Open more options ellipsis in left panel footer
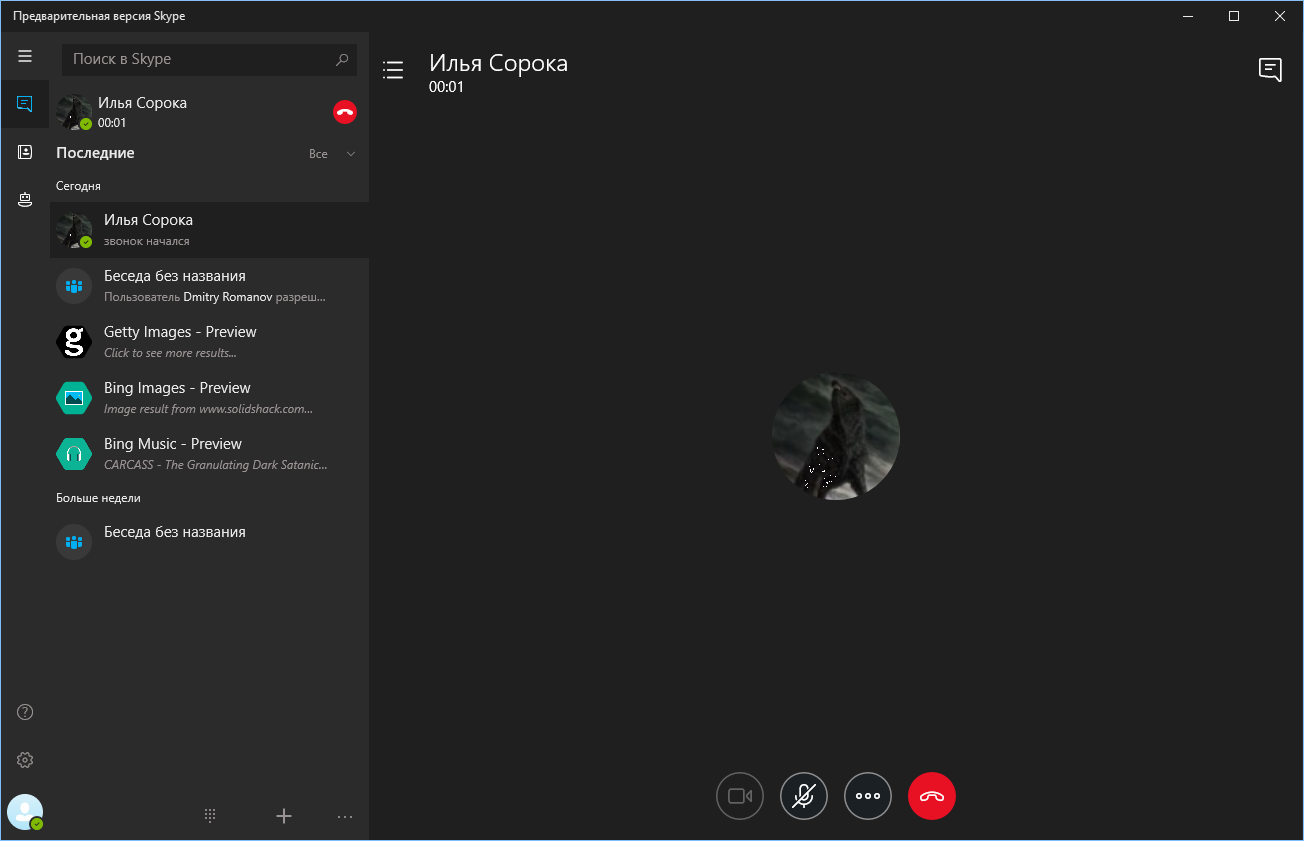The image size is (1304, 841). click(x=345, y=817)
